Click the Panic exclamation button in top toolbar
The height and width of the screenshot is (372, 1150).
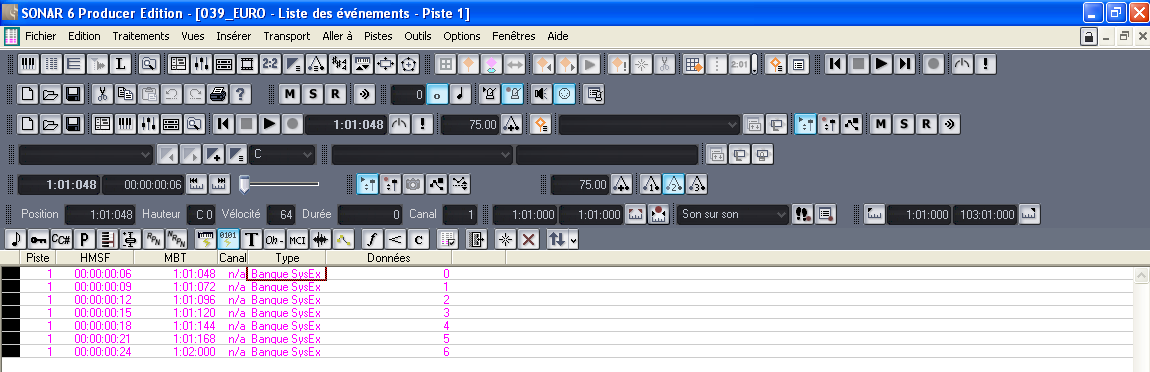[x=985, y=64]
